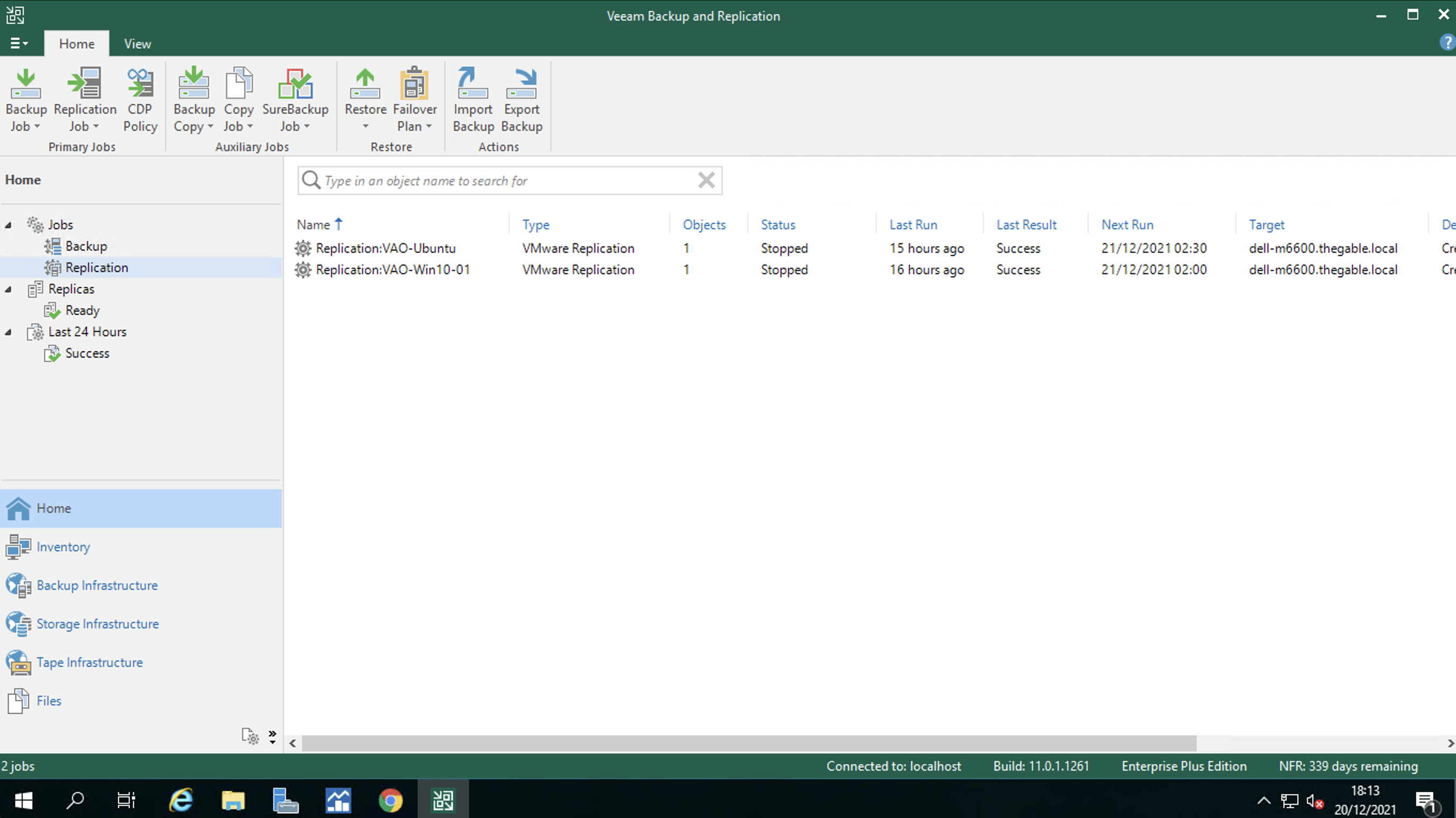Open the Backup Infrastructure view

141,585
